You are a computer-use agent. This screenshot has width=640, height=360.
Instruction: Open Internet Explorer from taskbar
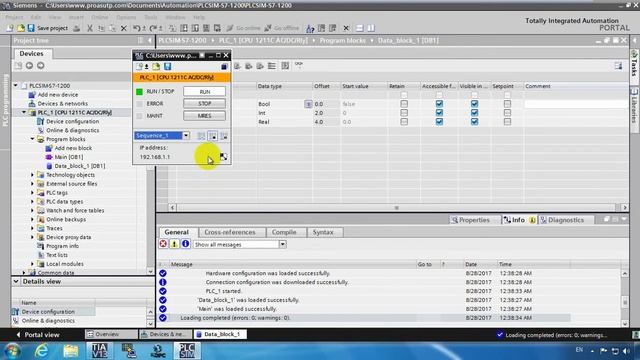[x=41, y=351]
